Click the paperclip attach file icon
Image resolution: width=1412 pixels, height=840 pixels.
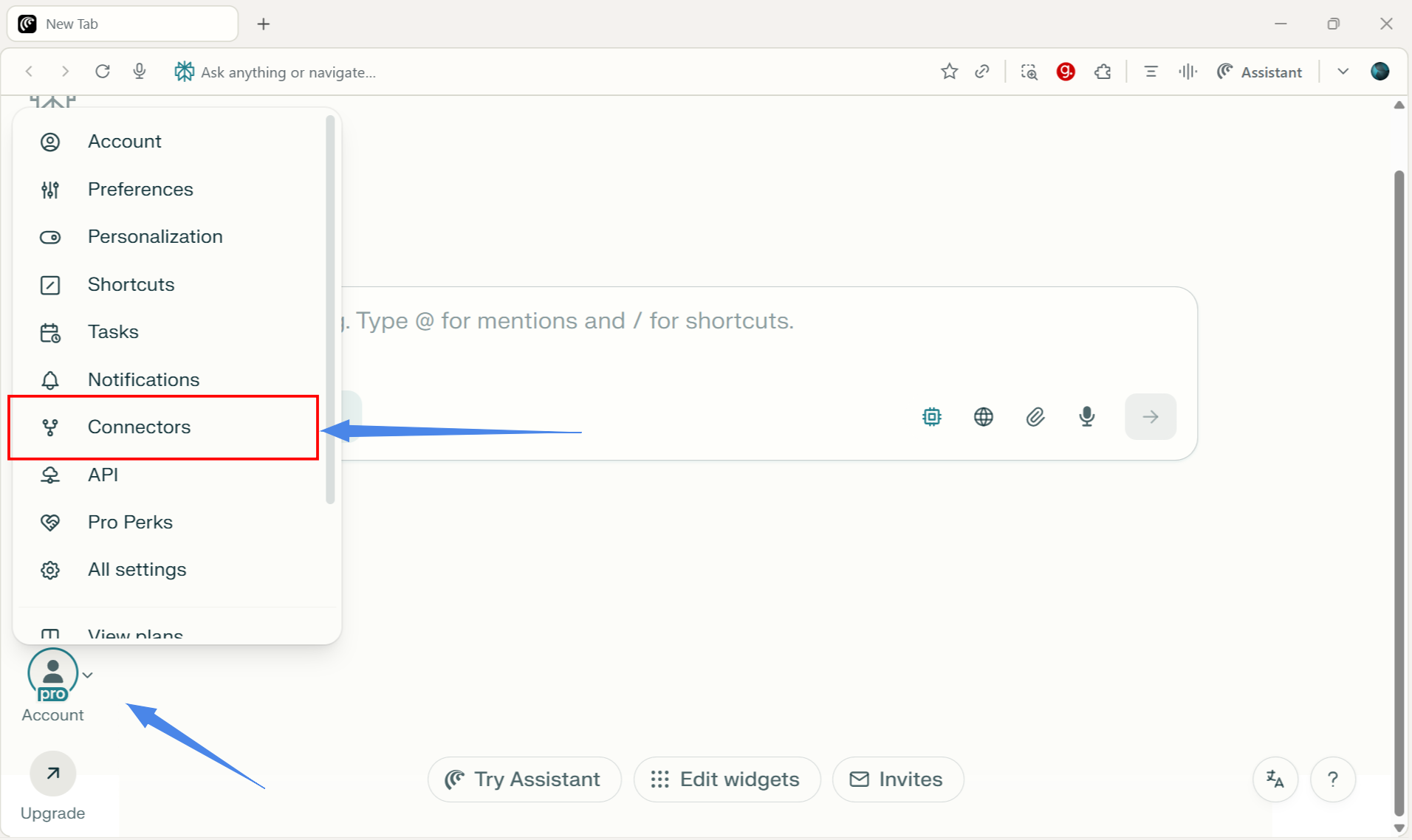(x=1035, y=417)
